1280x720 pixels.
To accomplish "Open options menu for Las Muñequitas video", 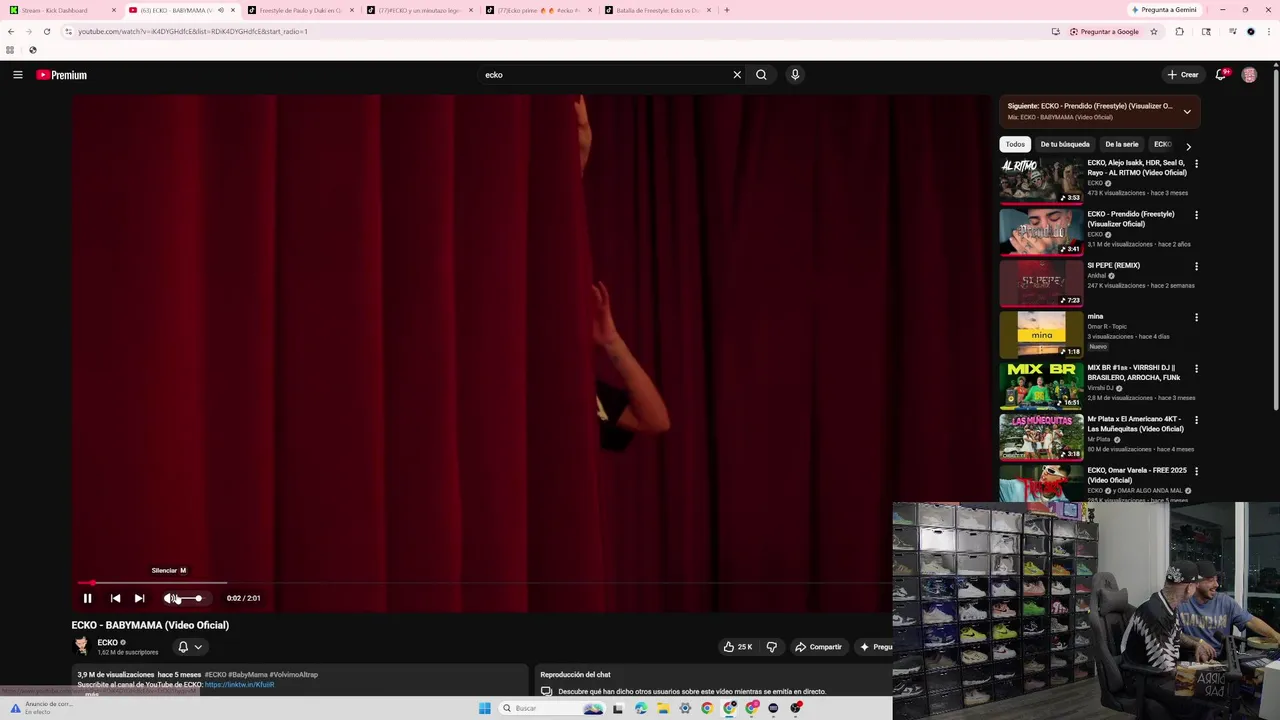I will click(1196, 420).
